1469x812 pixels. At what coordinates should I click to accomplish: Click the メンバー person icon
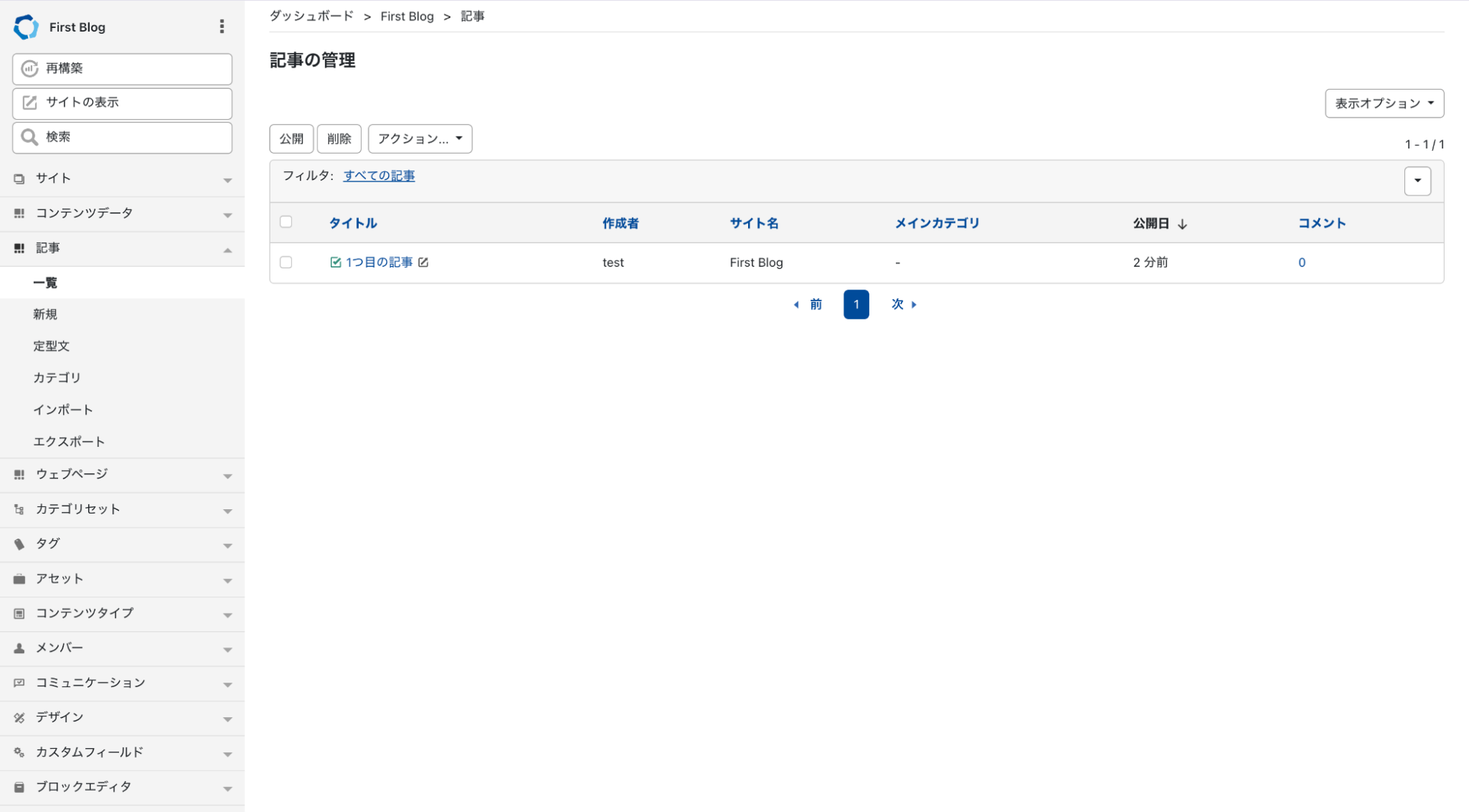pos(19,648)
